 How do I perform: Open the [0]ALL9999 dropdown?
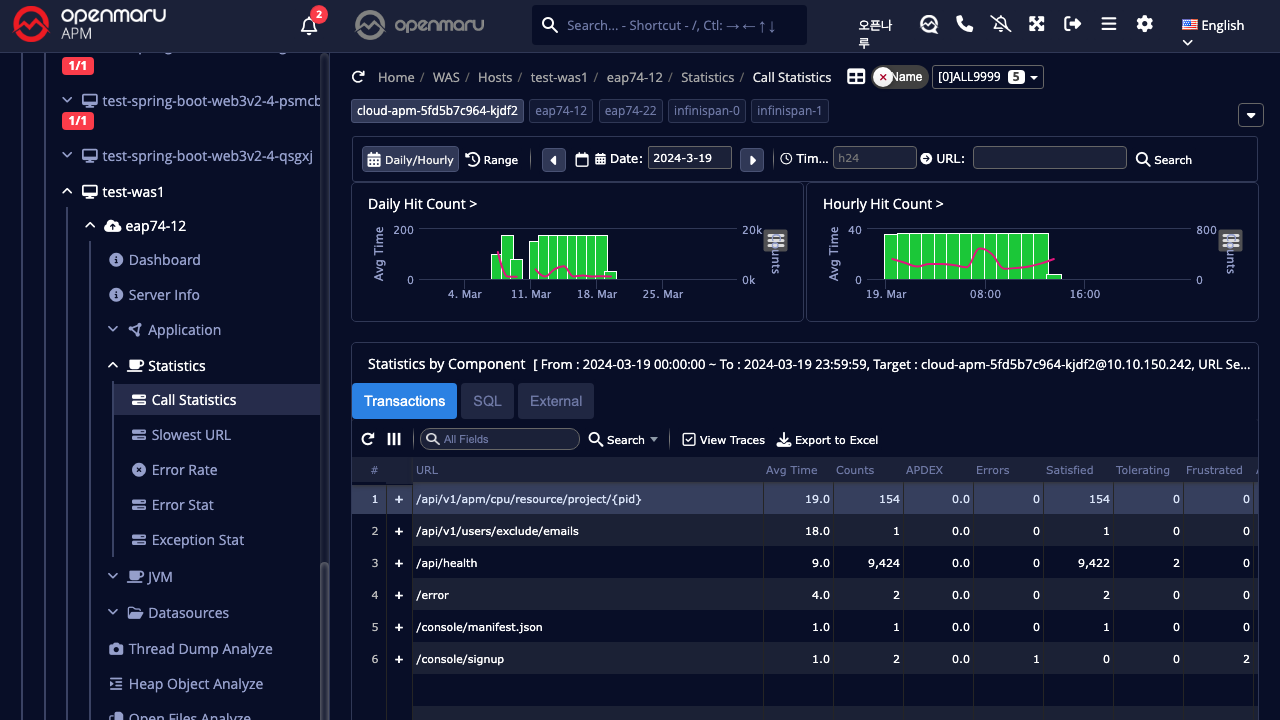pos(987,77)
